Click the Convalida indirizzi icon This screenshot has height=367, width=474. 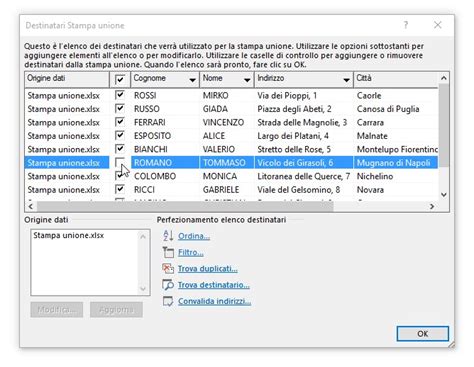point(168,301)
